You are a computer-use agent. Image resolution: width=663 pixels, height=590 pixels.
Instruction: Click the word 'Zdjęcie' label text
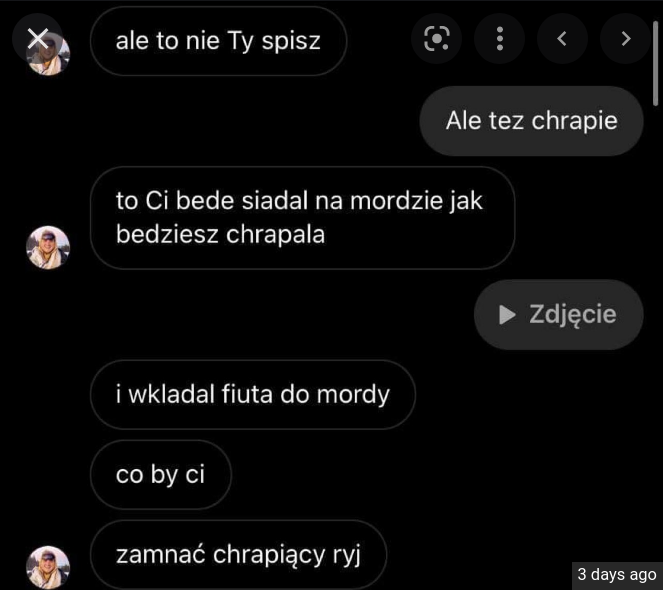(x=573, y=315)
